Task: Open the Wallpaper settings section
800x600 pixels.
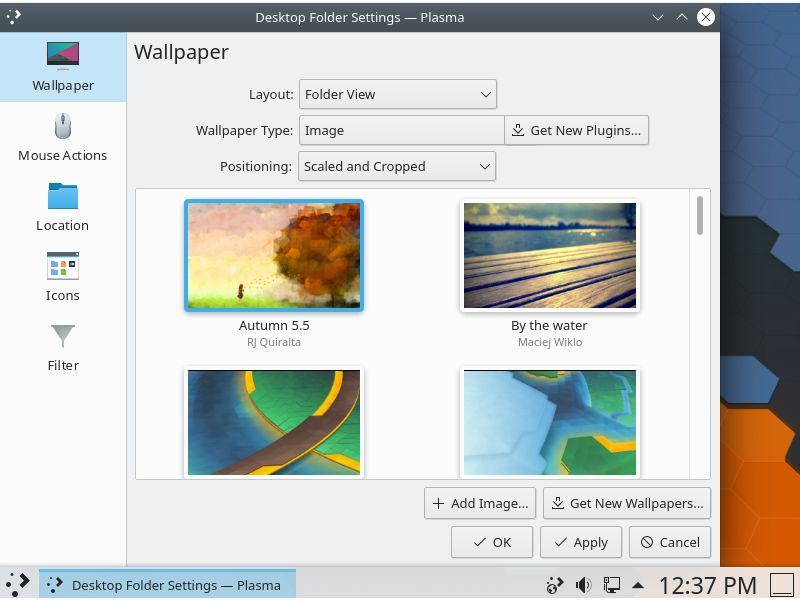Action: [x=62, y=66]
